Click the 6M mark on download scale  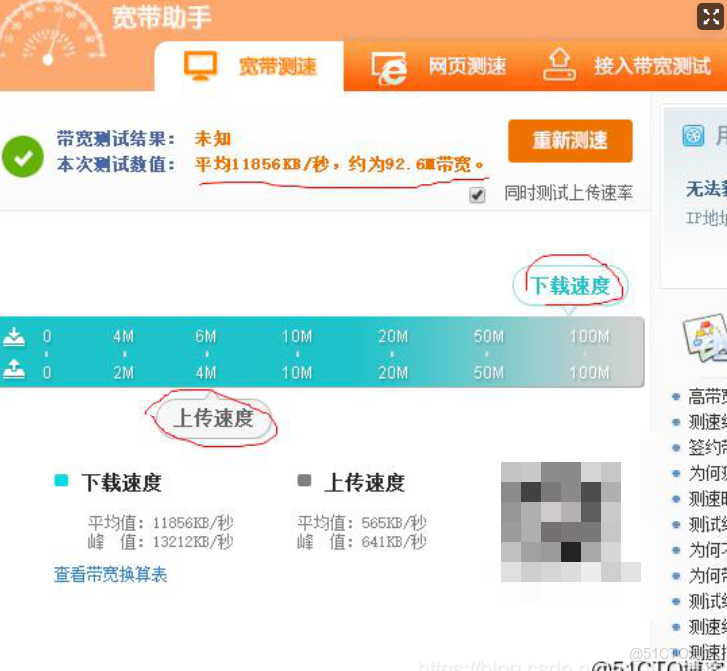[206, 337]
